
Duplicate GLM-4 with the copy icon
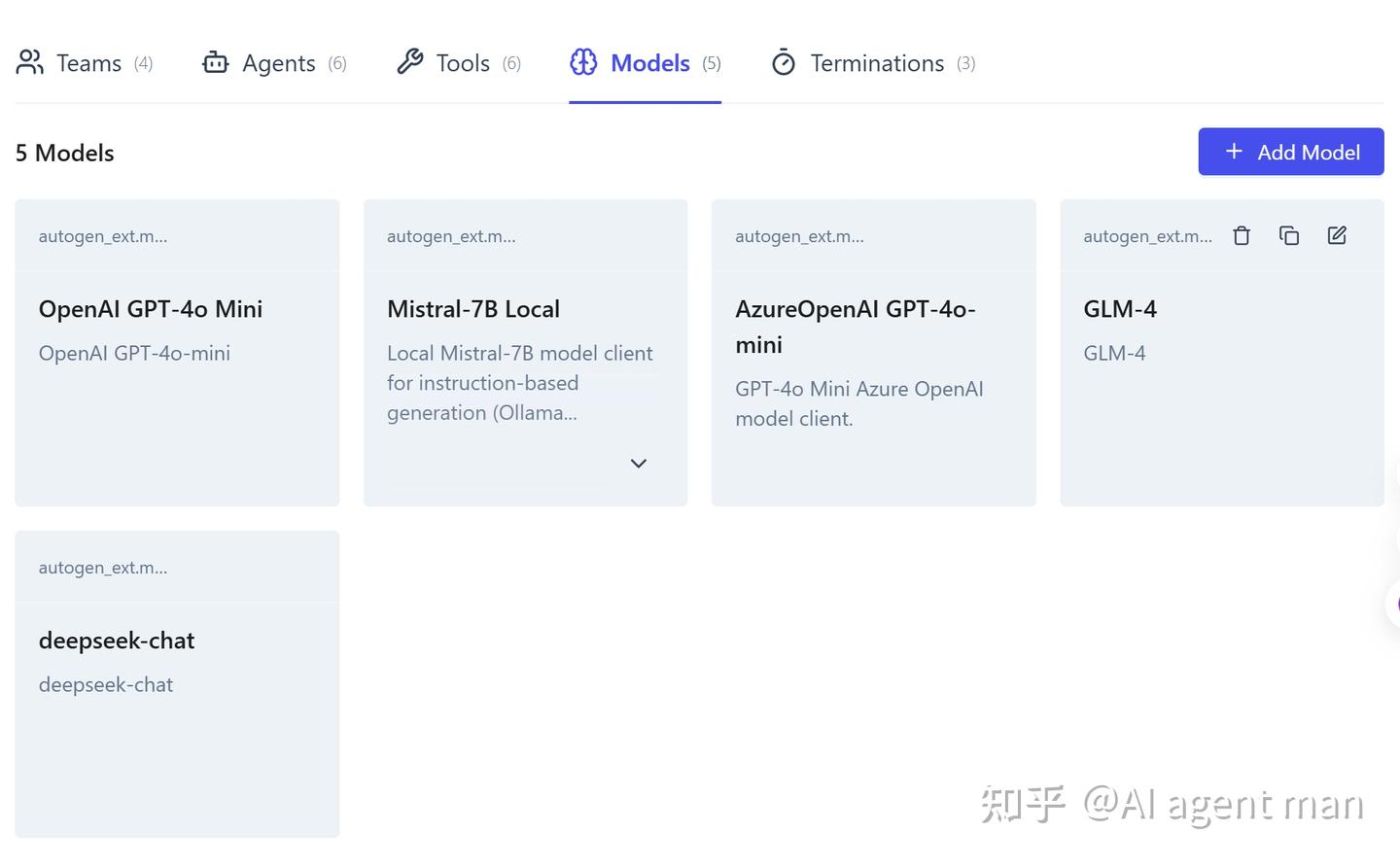point(1289,235)
